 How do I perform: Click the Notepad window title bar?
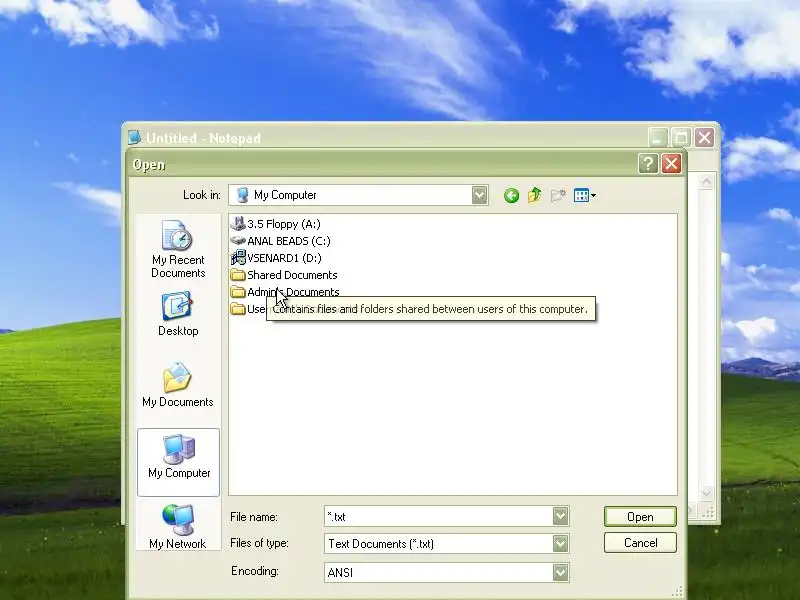pos(388,138)
